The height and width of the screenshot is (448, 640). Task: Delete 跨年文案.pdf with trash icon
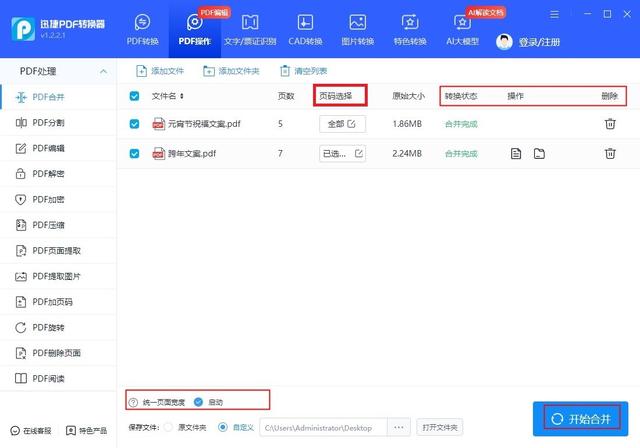click(610, 153)
